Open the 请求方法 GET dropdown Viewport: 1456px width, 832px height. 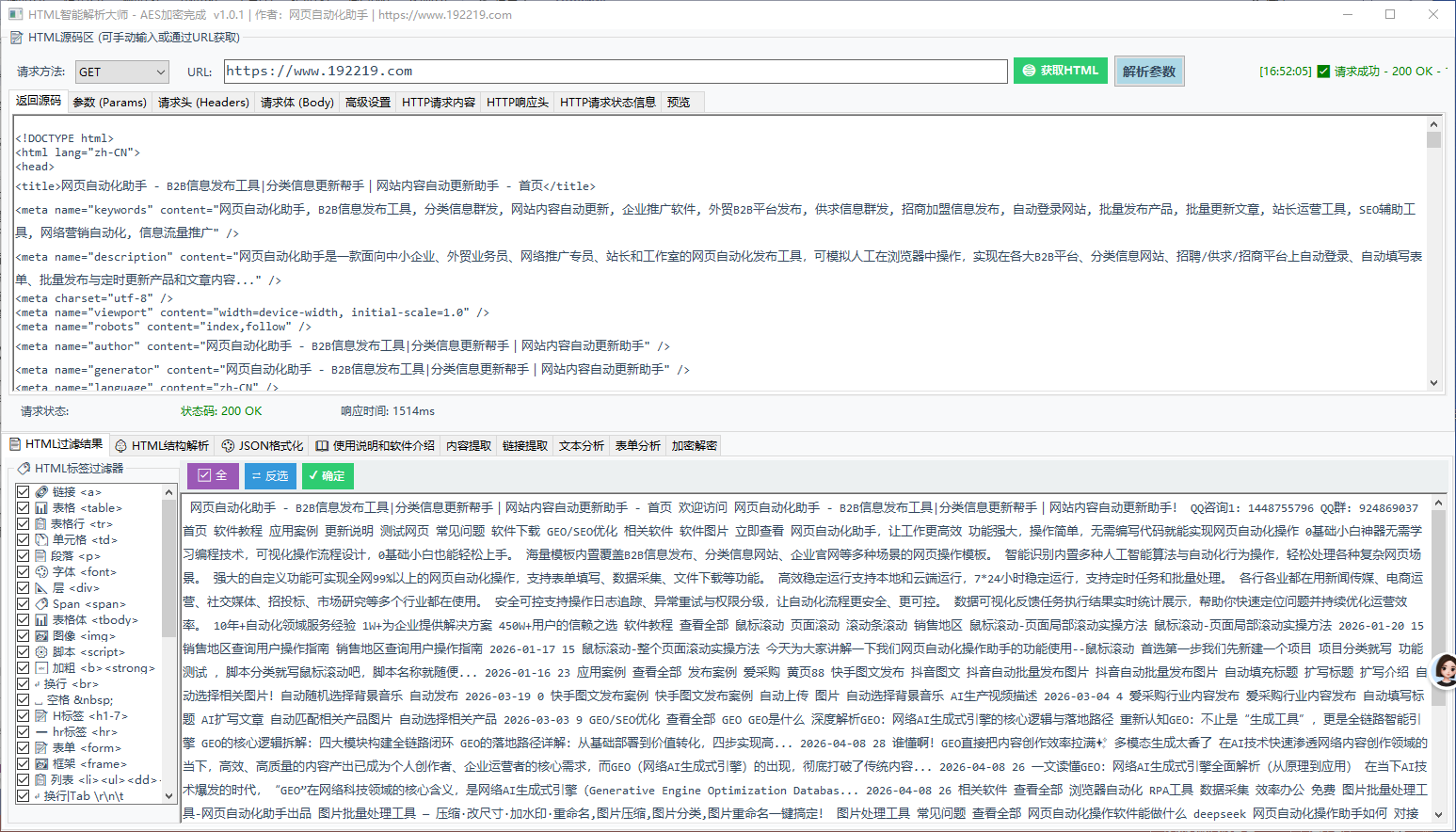point(121,72)
